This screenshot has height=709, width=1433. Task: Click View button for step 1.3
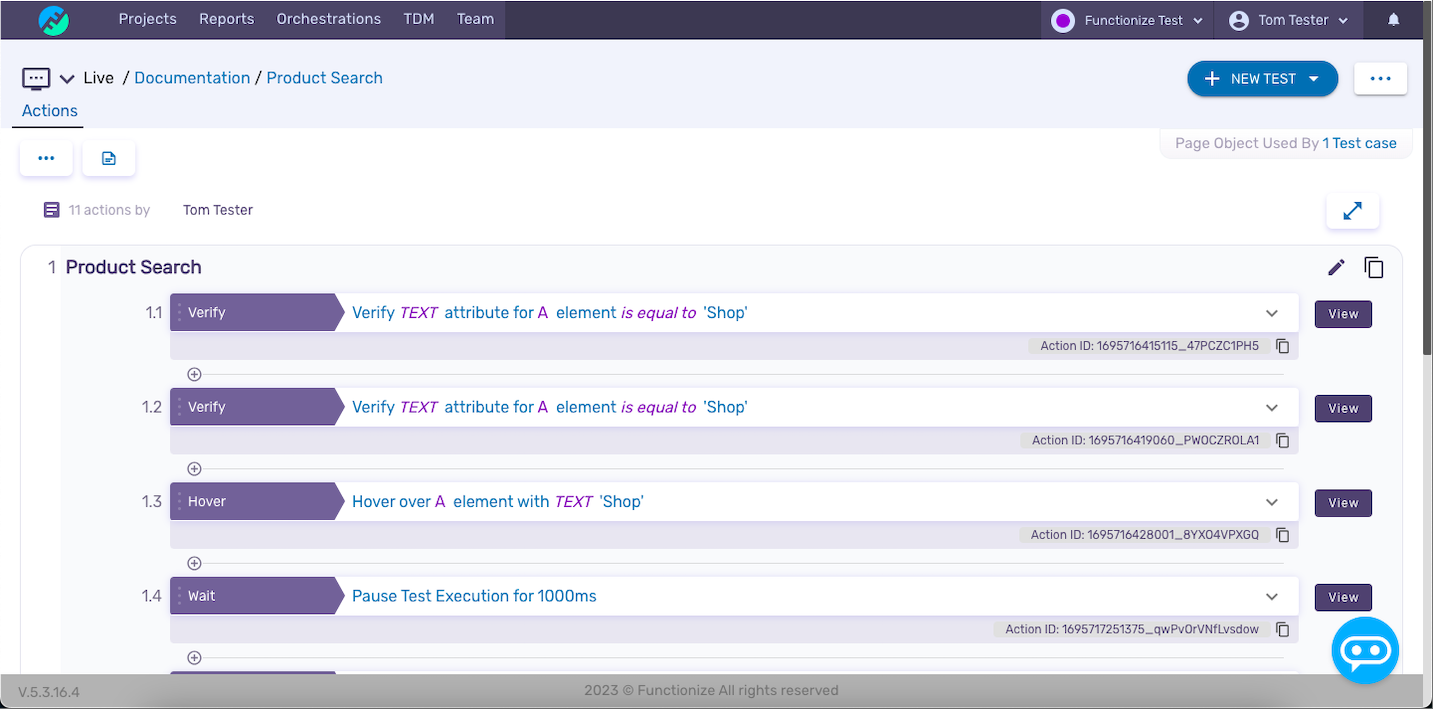[x=1343, y=503]
